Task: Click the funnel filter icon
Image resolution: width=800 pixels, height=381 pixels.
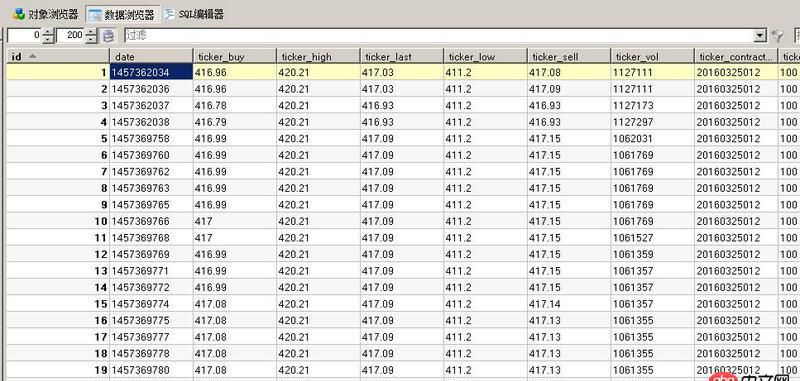Action: (777, 36)
